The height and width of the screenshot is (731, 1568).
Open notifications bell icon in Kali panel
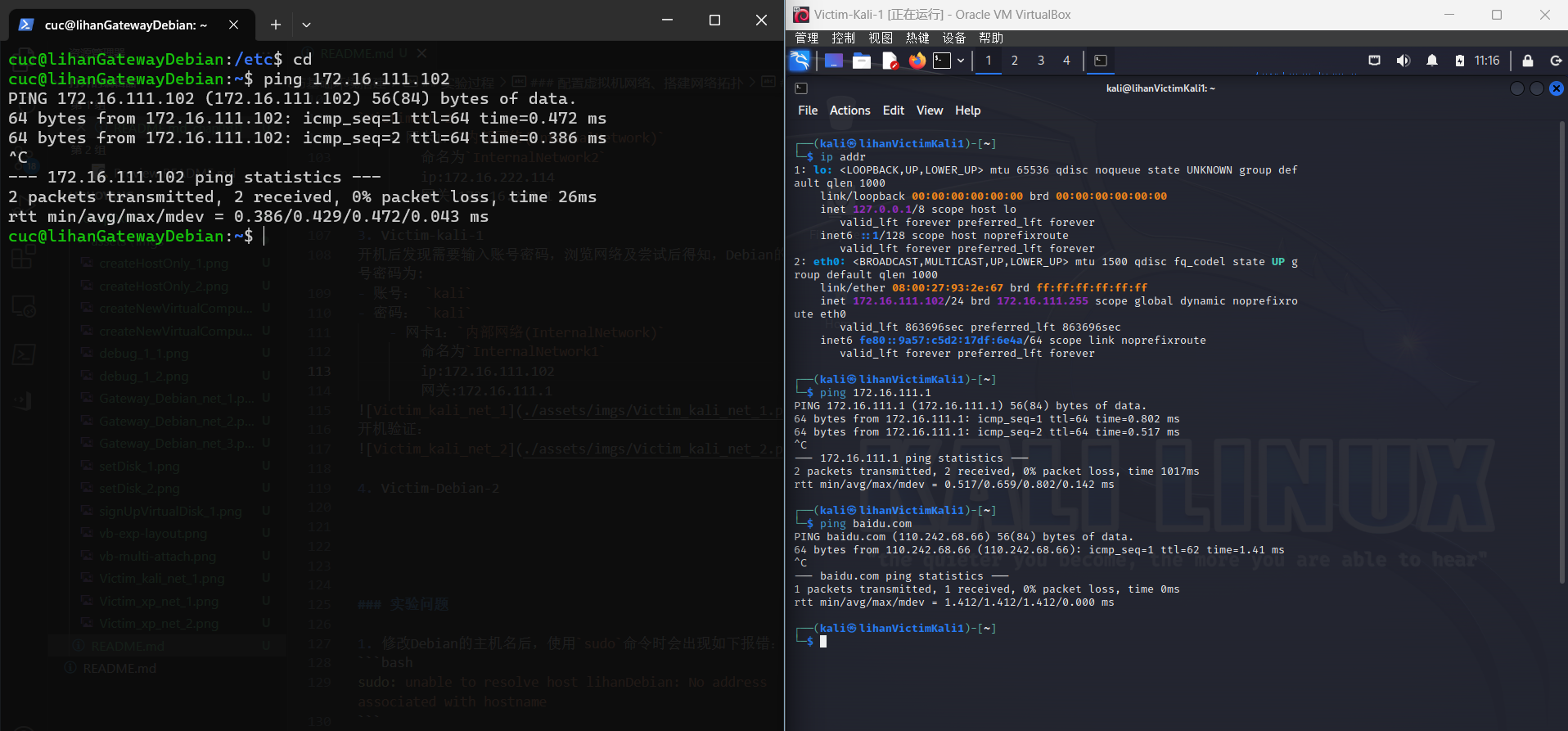click(1432, 61)
